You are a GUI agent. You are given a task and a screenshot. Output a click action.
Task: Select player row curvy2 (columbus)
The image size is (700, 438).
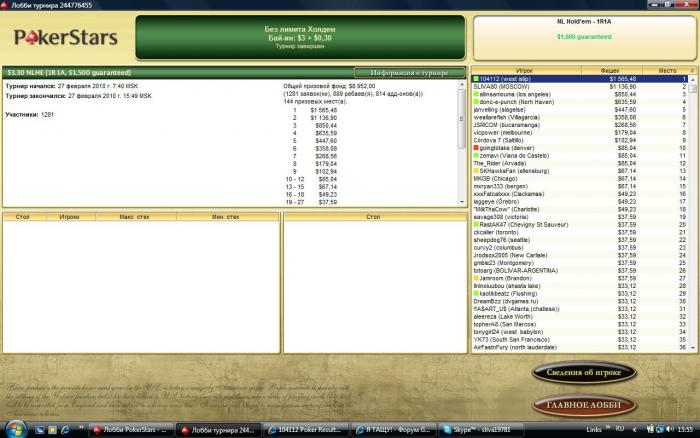click(580, 247)
